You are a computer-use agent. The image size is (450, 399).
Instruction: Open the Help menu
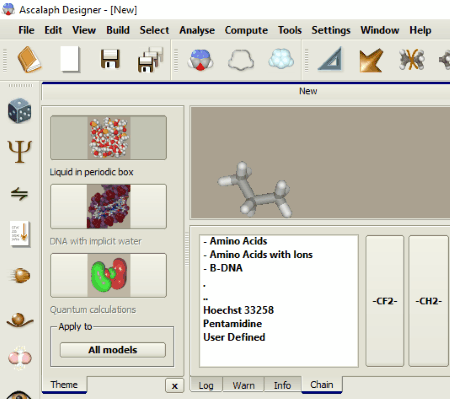coord(420,30)
